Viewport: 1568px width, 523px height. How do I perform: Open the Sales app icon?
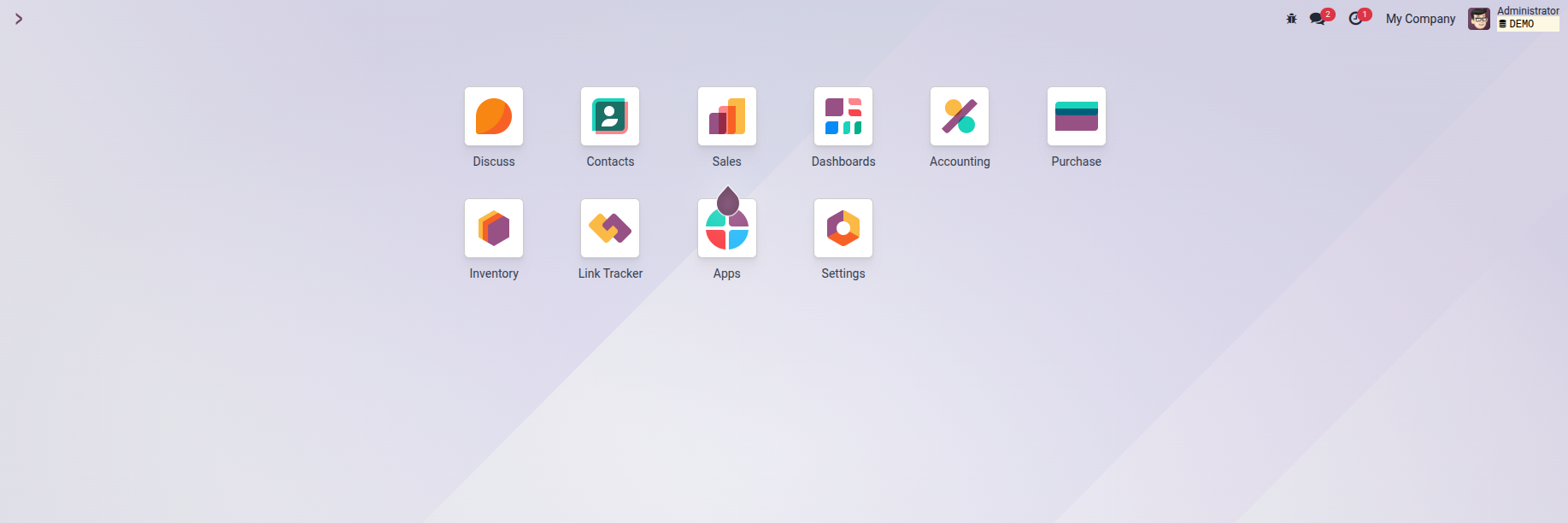coord(726,116)
